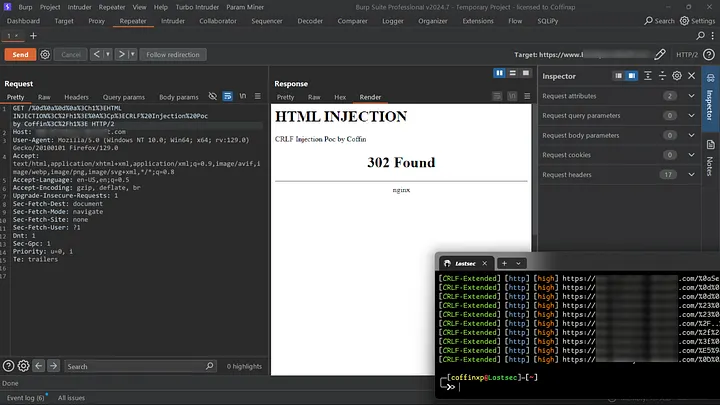
Task: Open the Turbo Intruder menu
Action: (197, 7)
